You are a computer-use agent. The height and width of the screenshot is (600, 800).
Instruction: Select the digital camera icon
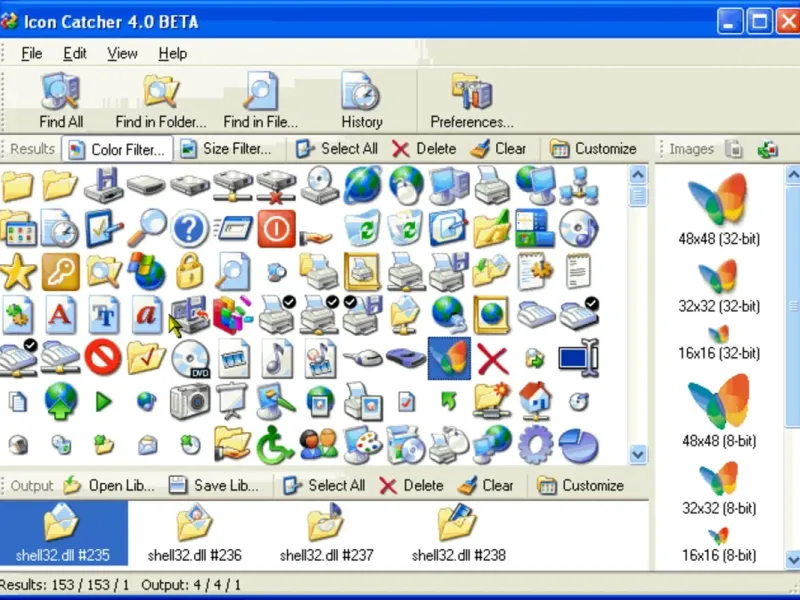click(190, 402)
